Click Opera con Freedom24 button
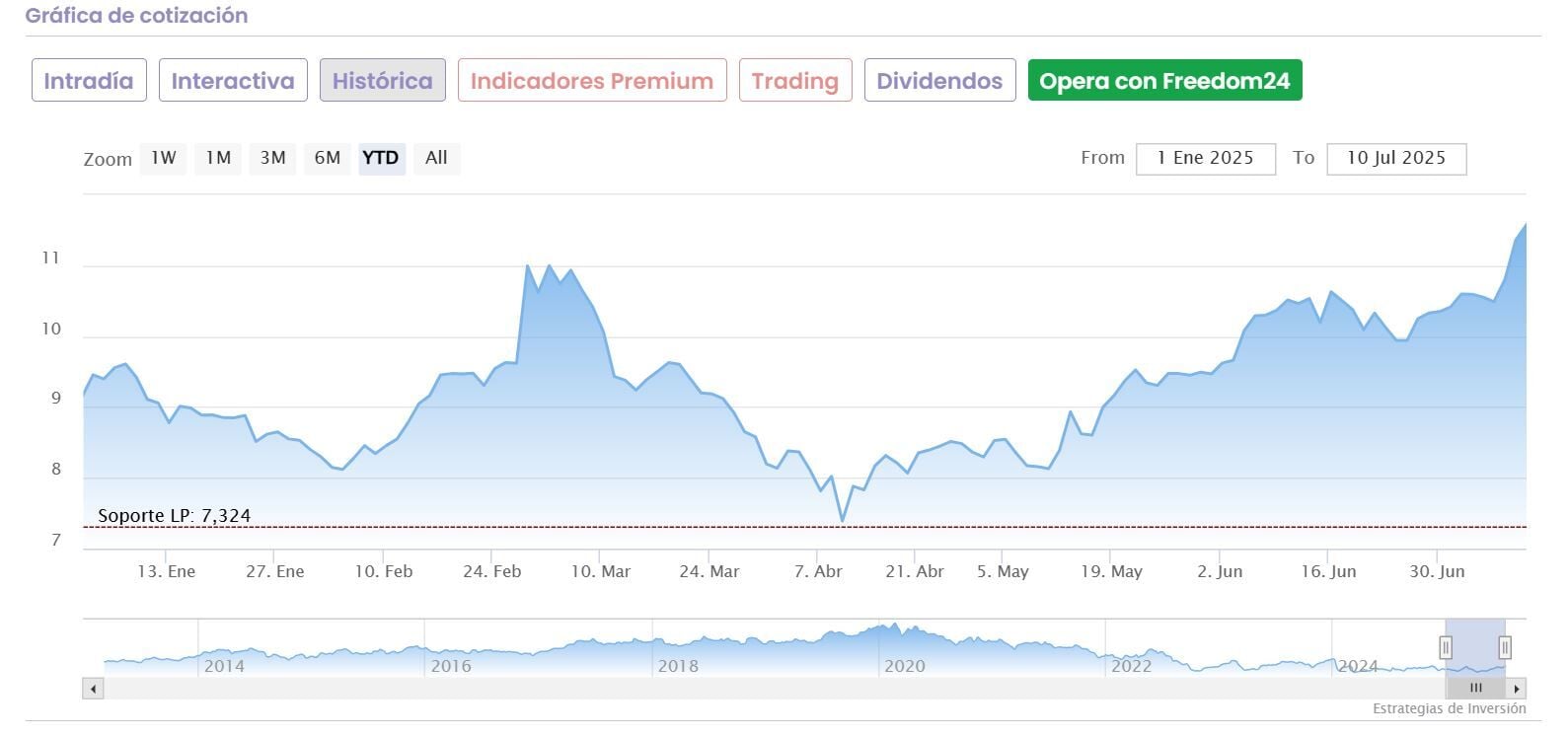Screen dimensions: 1568x737 coord(1164,81)
